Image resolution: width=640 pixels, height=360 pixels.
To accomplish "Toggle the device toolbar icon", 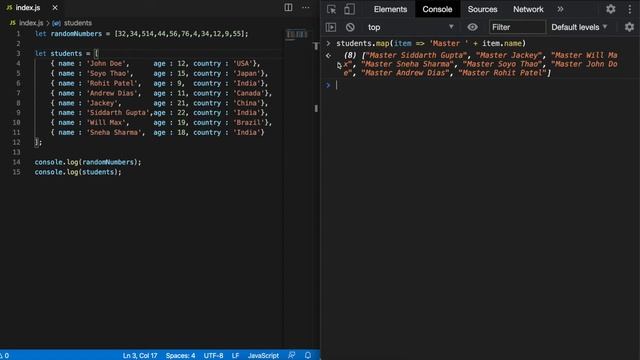I will [x=349, y=9].
